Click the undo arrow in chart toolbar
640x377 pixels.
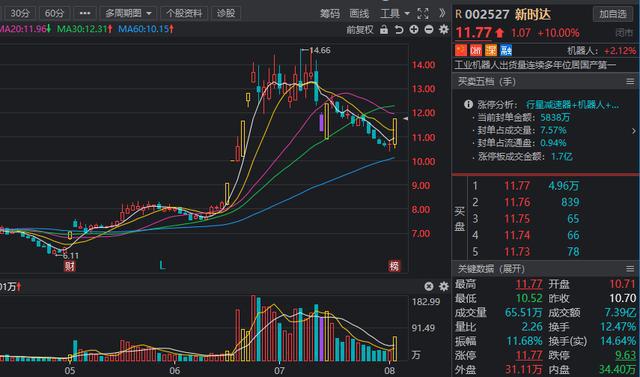pyautogui.click(x=399, y=30)
